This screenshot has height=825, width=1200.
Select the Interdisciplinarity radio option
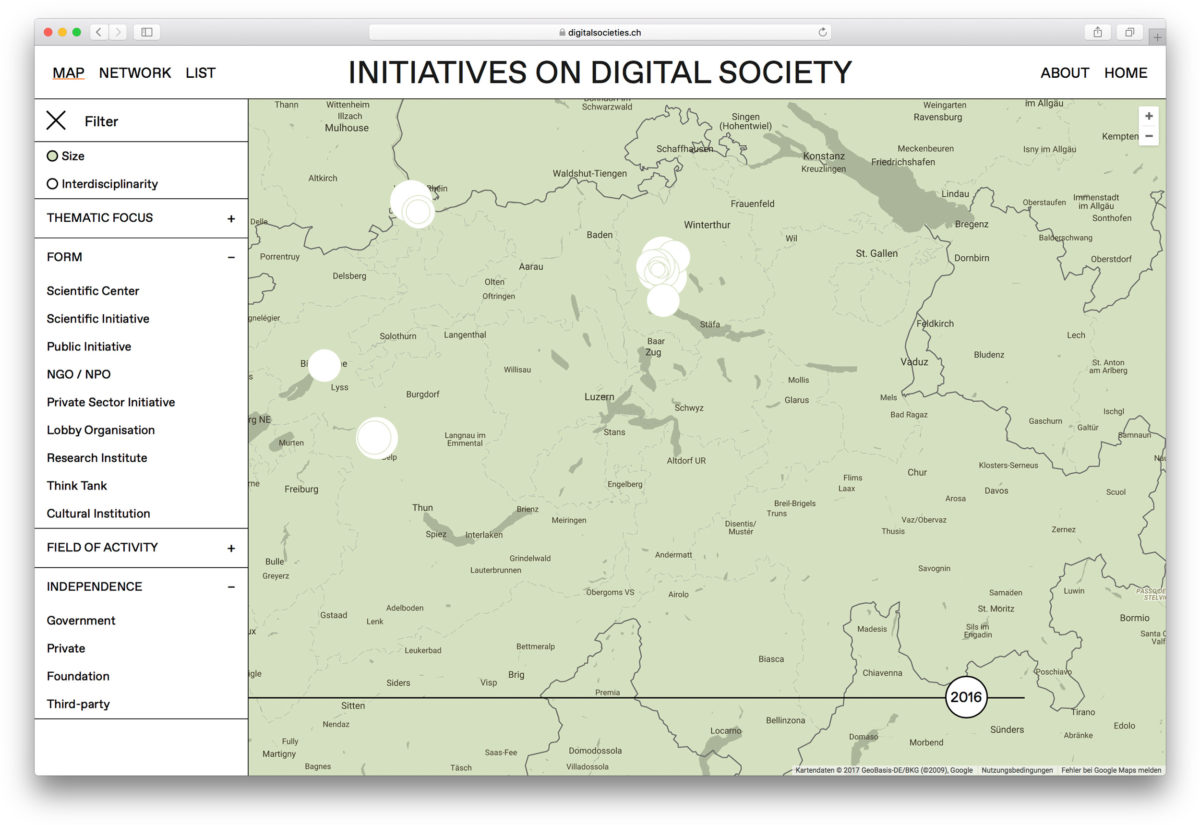coord(53,184)
